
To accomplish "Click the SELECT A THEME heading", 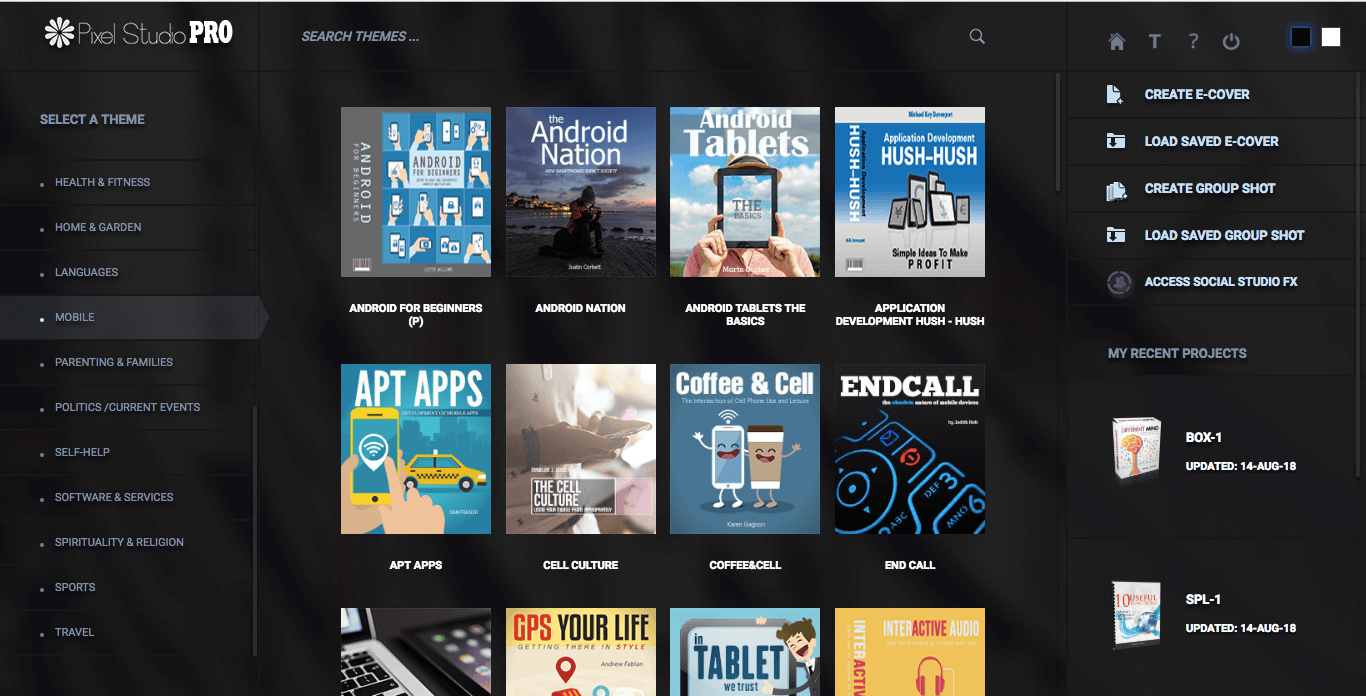I will (92, 119).
